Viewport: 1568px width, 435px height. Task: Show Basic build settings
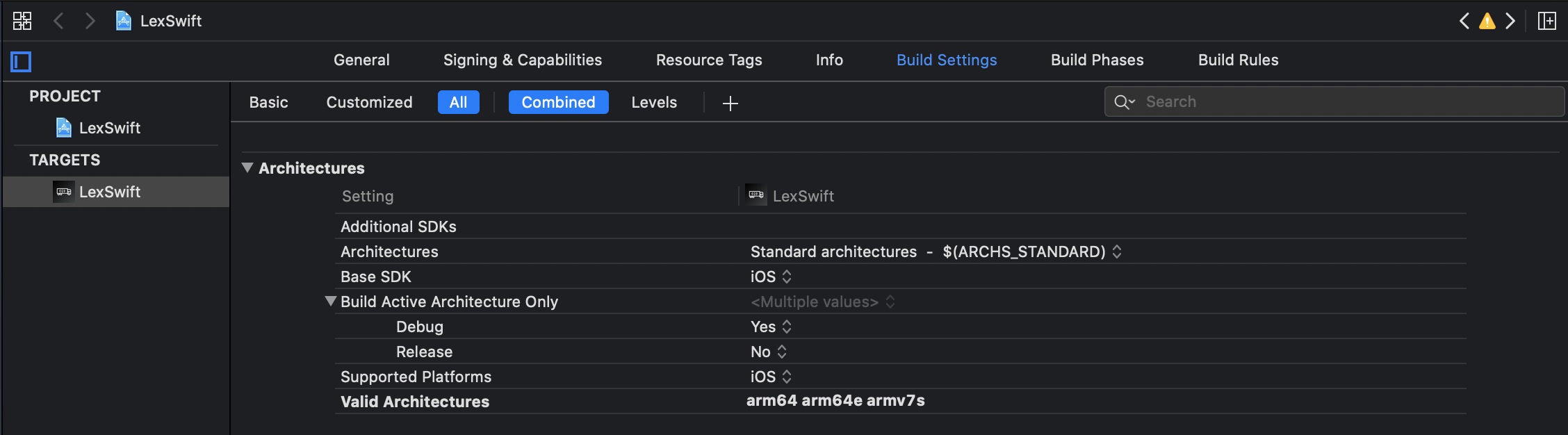268,102
